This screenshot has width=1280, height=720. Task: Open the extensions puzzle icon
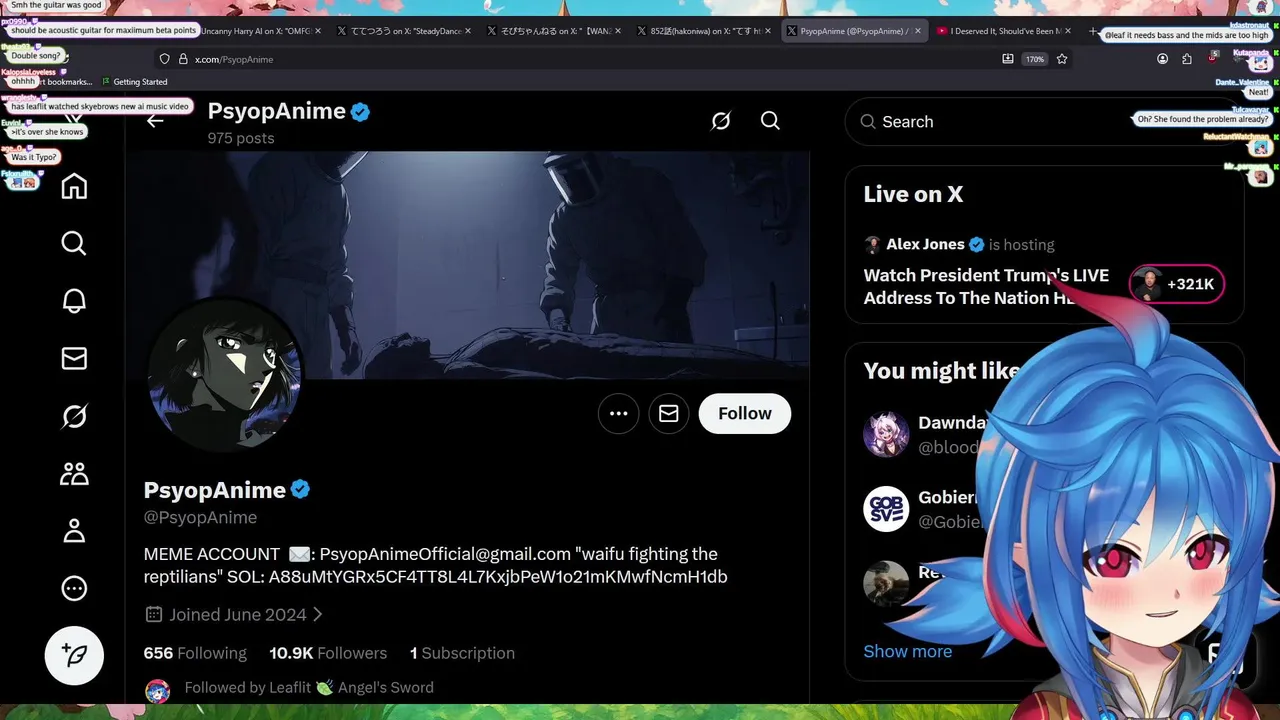point(1187,59)
